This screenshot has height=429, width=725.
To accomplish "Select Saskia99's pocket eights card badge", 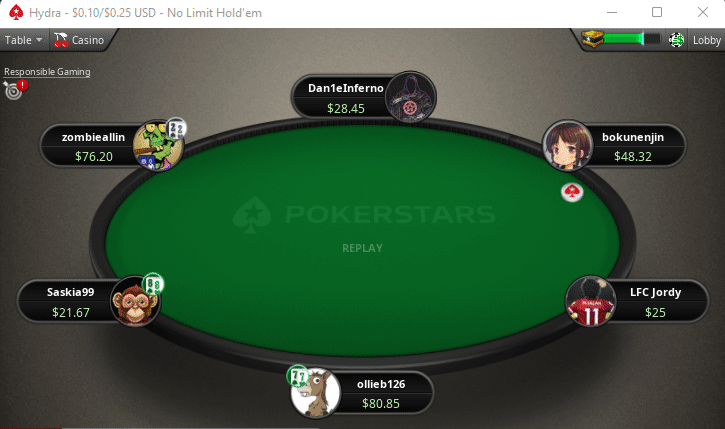I will (x=153, y=283).
